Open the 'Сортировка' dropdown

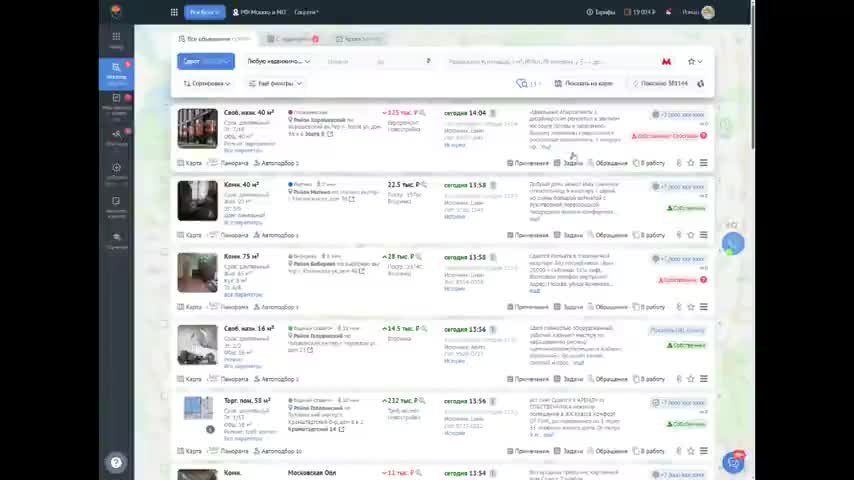[x=206, y=83]
